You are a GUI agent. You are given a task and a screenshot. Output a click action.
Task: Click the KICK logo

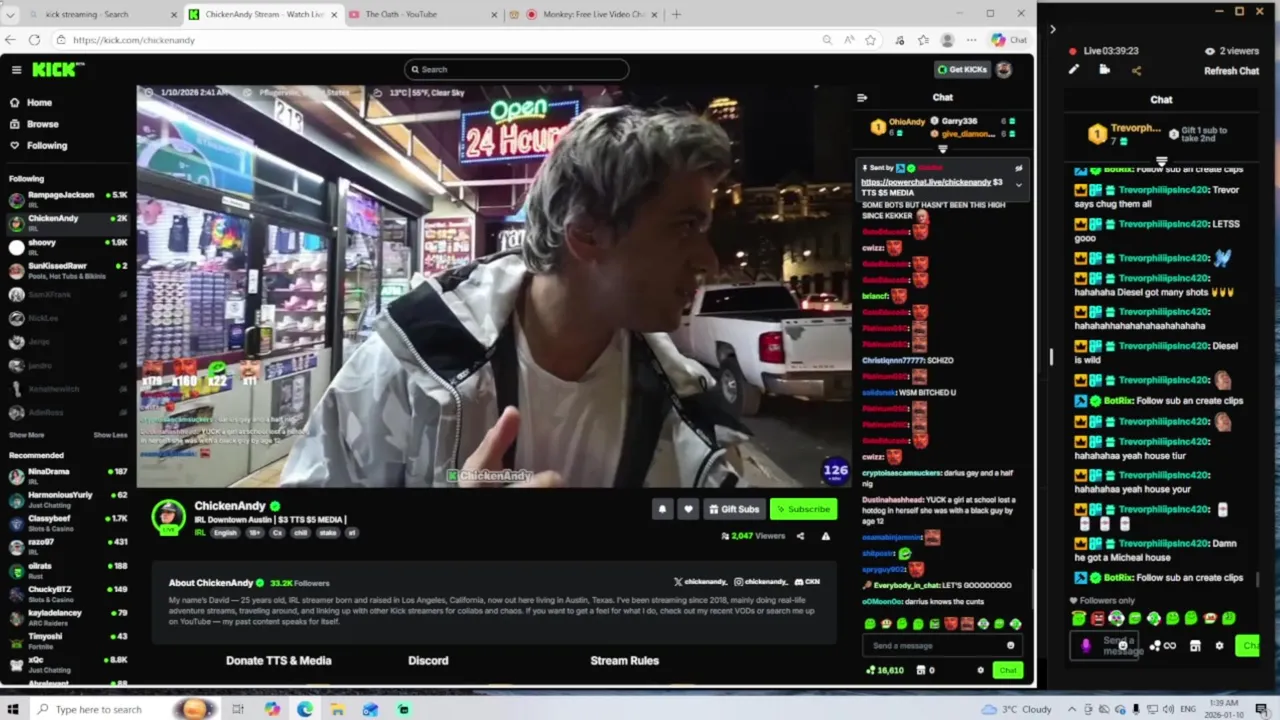tap(58, 69)
